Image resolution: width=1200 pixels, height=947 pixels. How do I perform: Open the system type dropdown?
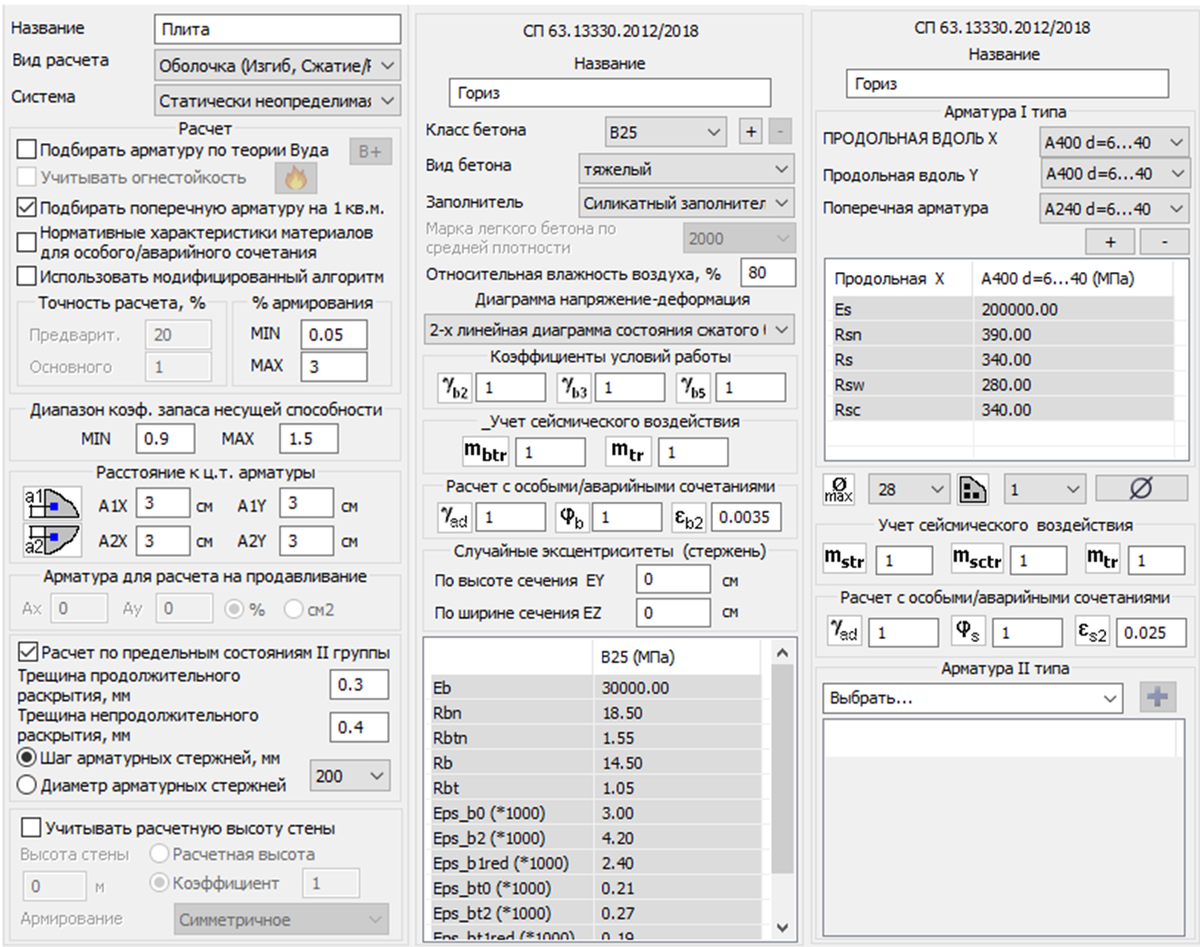(278, 101)
